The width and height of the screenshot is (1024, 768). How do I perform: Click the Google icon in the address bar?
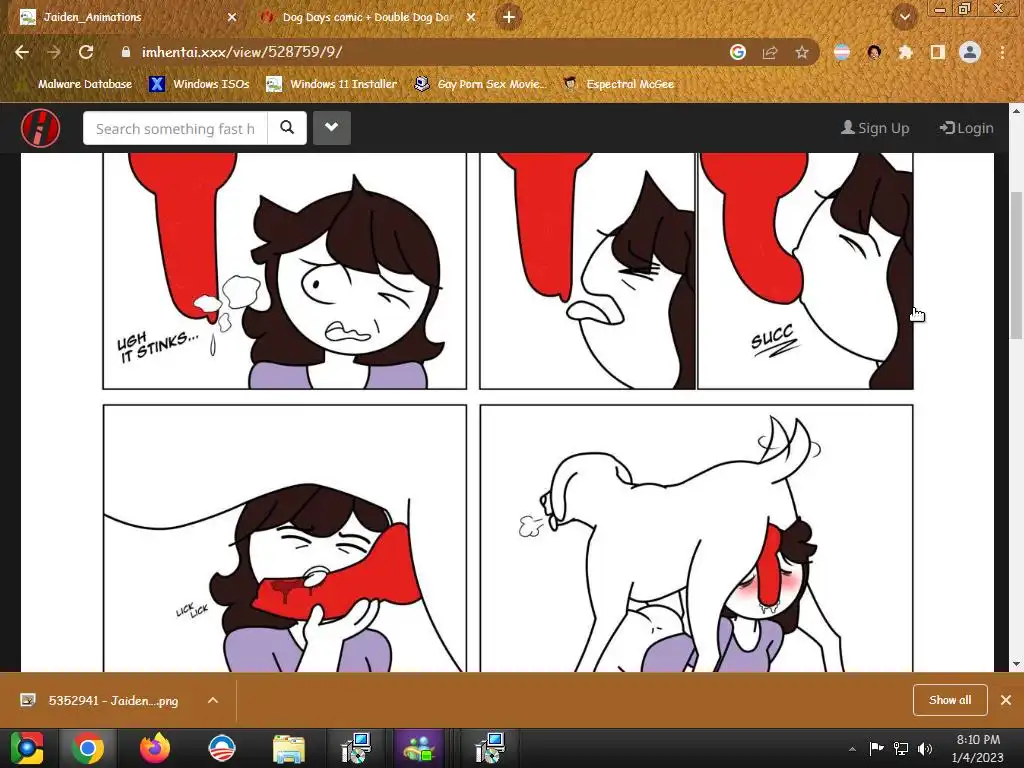click(738, 52)
